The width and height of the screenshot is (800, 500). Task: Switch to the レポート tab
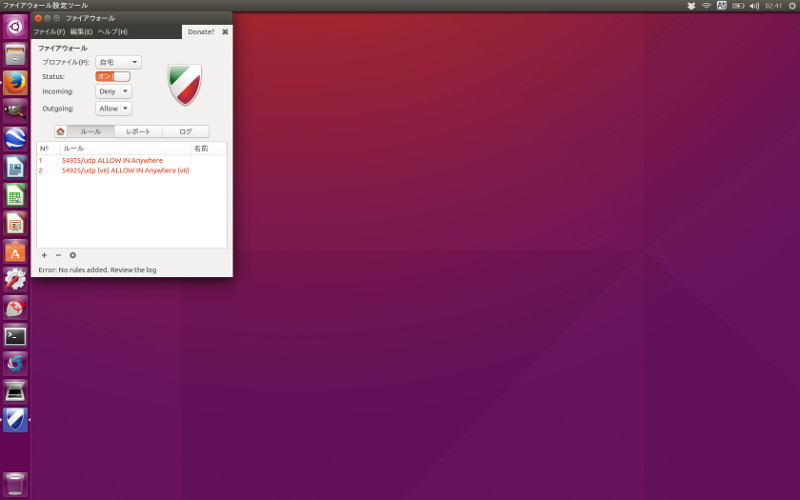click(x=138, y=132)
